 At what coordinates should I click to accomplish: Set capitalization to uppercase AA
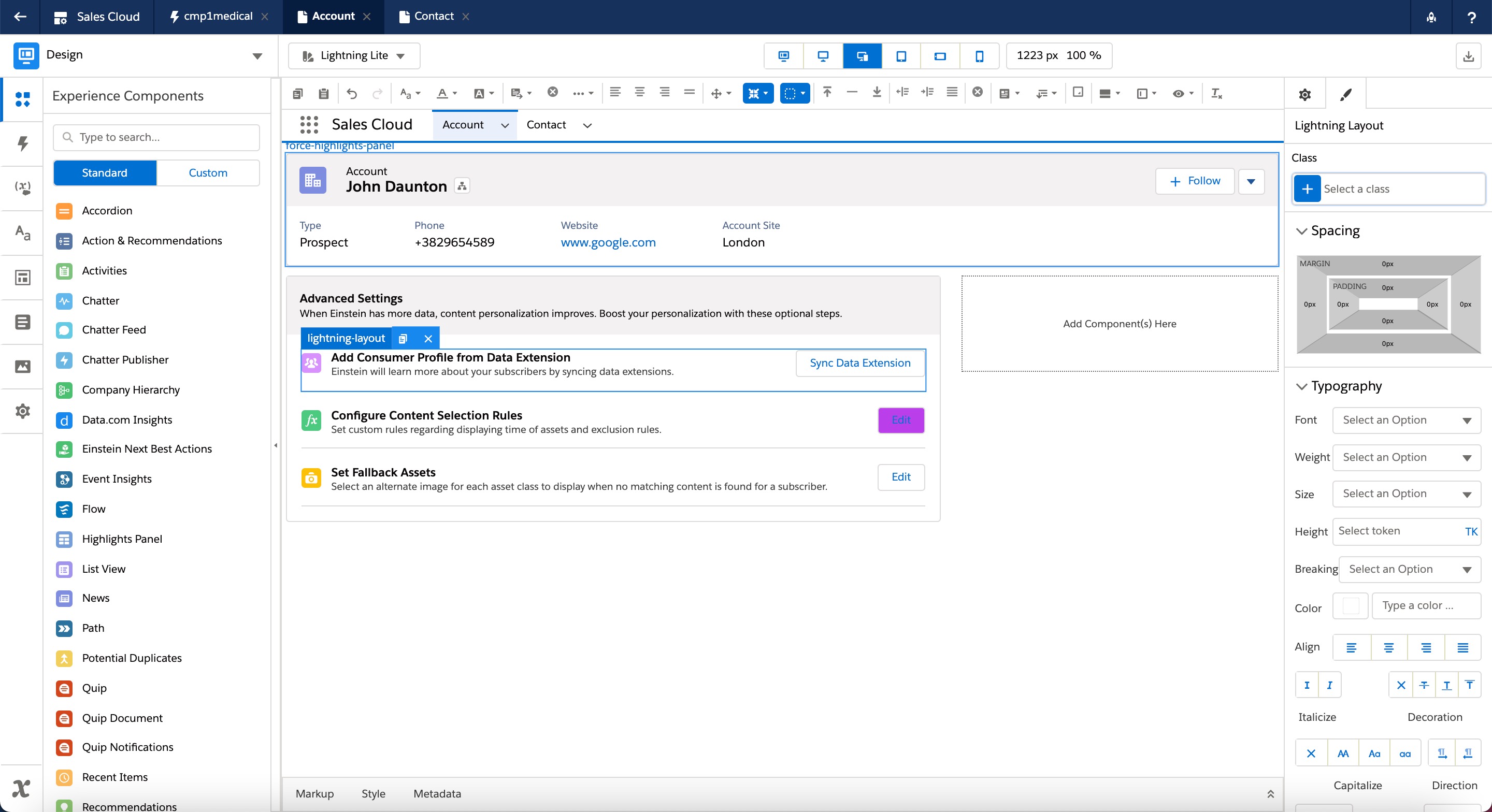1343,753
